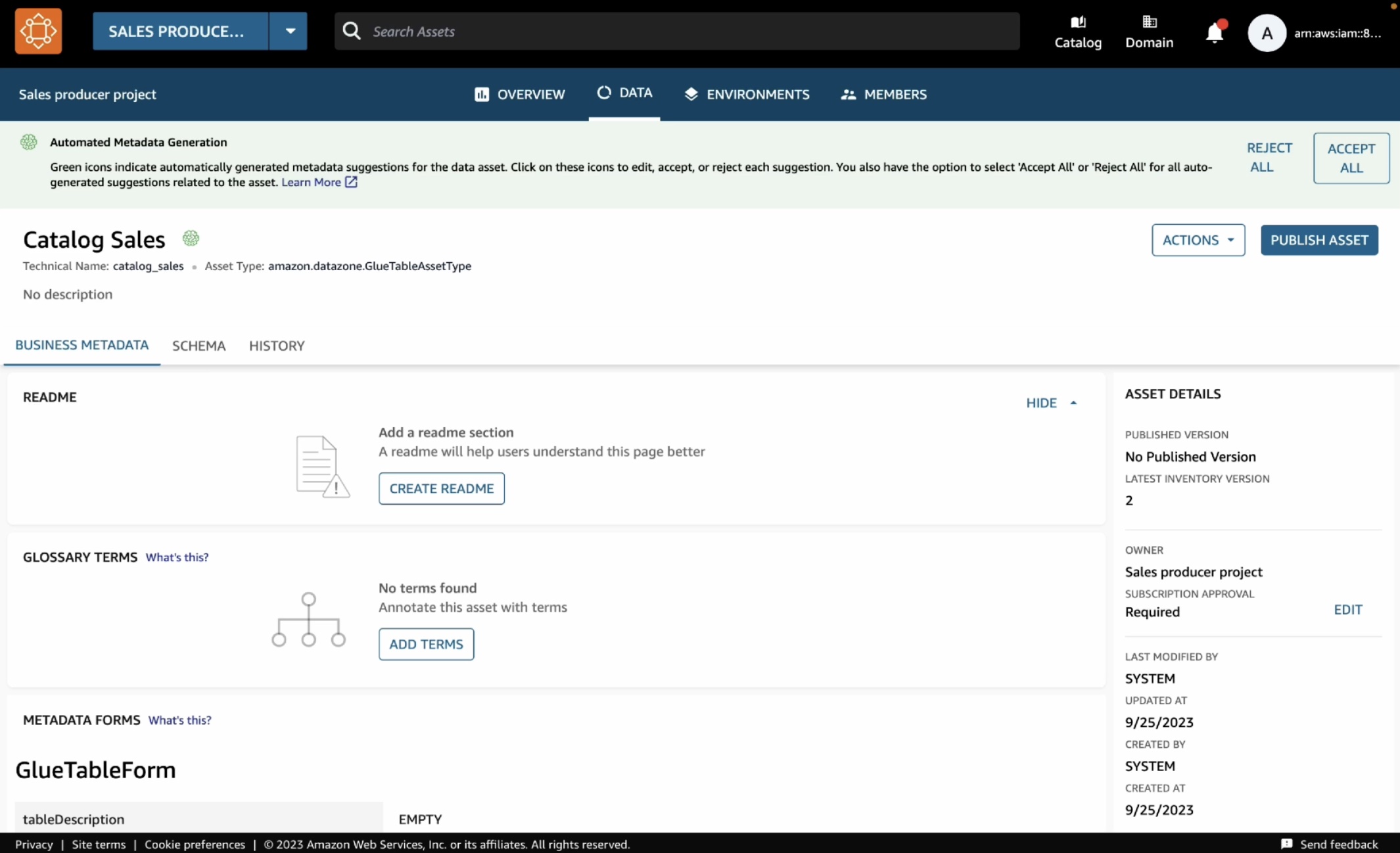Open the Site terms footer link
Viewport: 1400px width, 853px height.
[x=99, y=844]
